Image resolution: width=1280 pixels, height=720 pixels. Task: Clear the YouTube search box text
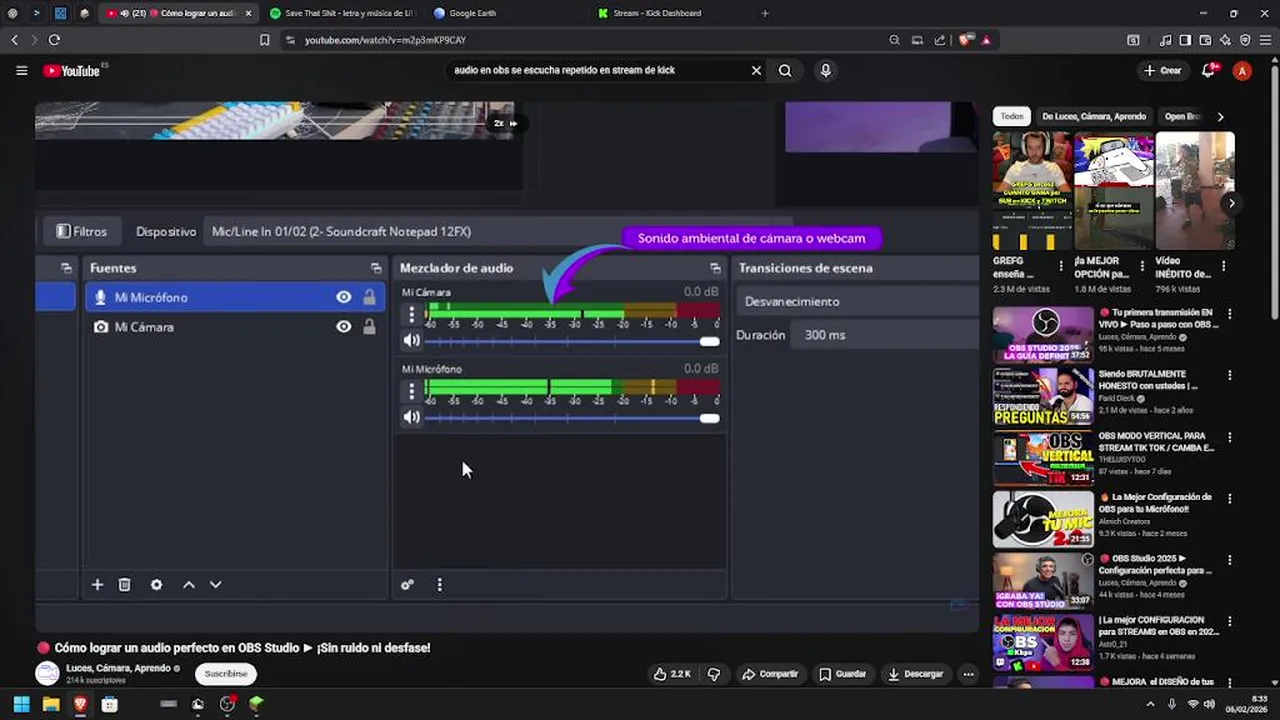[756, 71]
